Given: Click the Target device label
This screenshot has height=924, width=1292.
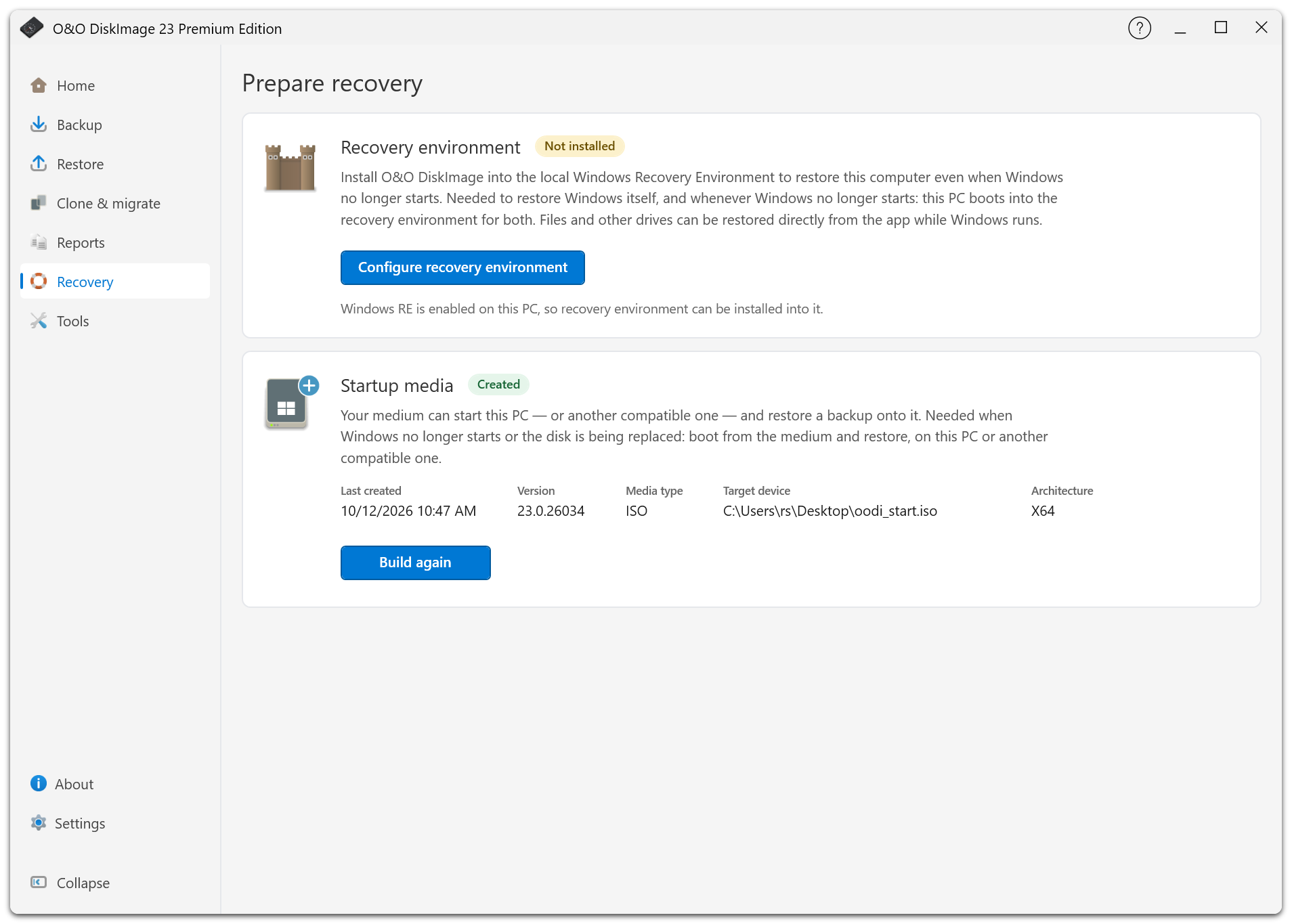Looking at the screenshot, I should point(756,491).
